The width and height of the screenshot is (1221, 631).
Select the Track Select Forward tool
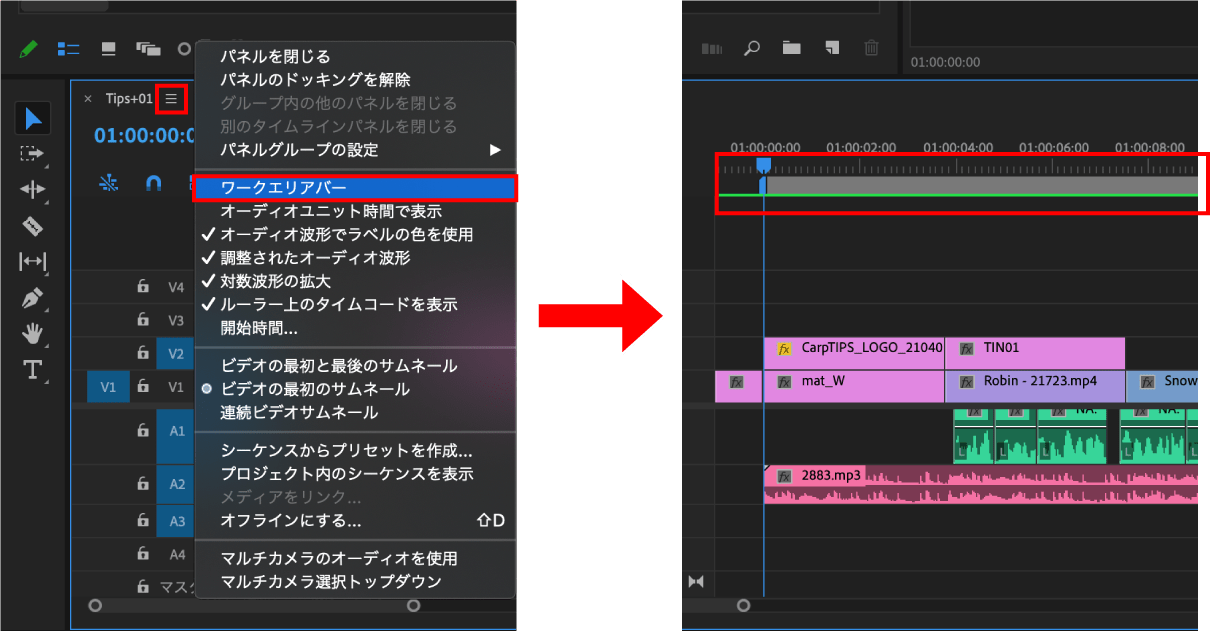coord(33,154)
